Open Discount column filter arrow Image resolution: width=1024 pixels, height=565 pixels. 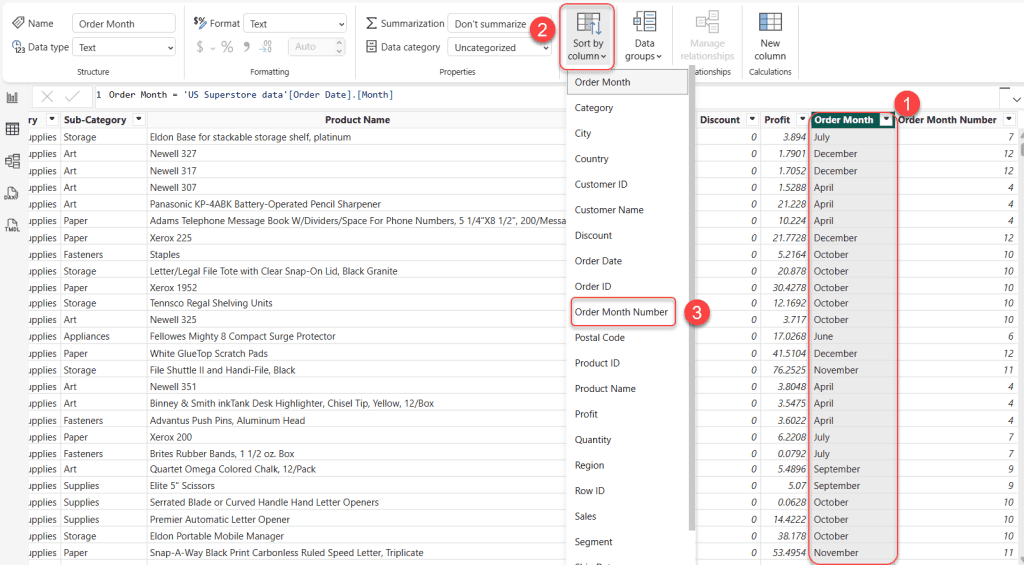(752, 120)
